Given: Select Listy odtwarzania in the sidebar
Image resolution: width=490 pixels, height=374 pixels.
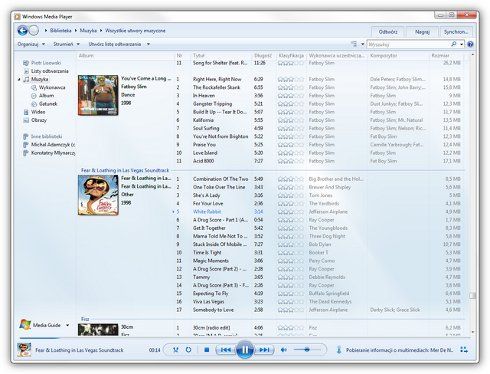Looking at the screenshot, I should (x=49, y=71).
